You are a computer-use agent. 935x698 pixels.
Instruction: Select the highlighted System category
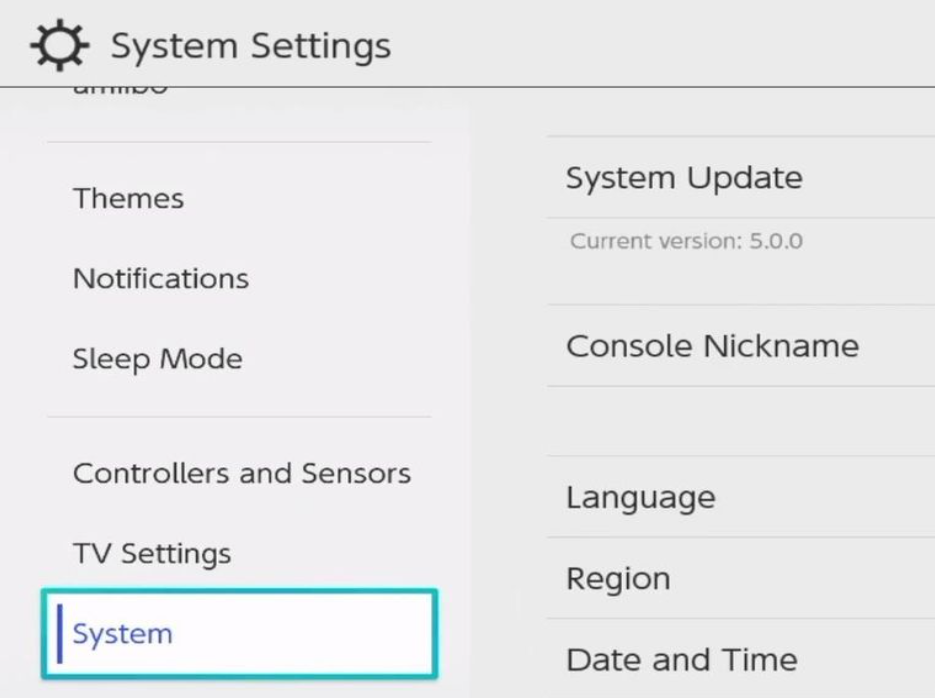239,634
